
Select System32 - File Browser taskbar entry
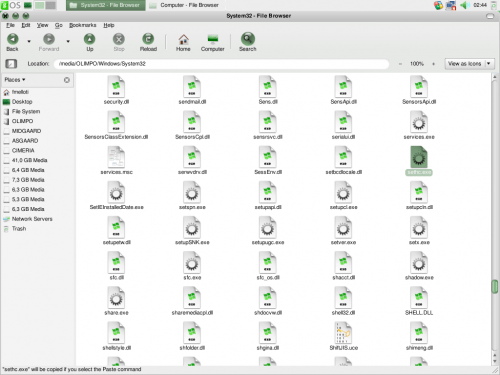click(x=106, y=5)
